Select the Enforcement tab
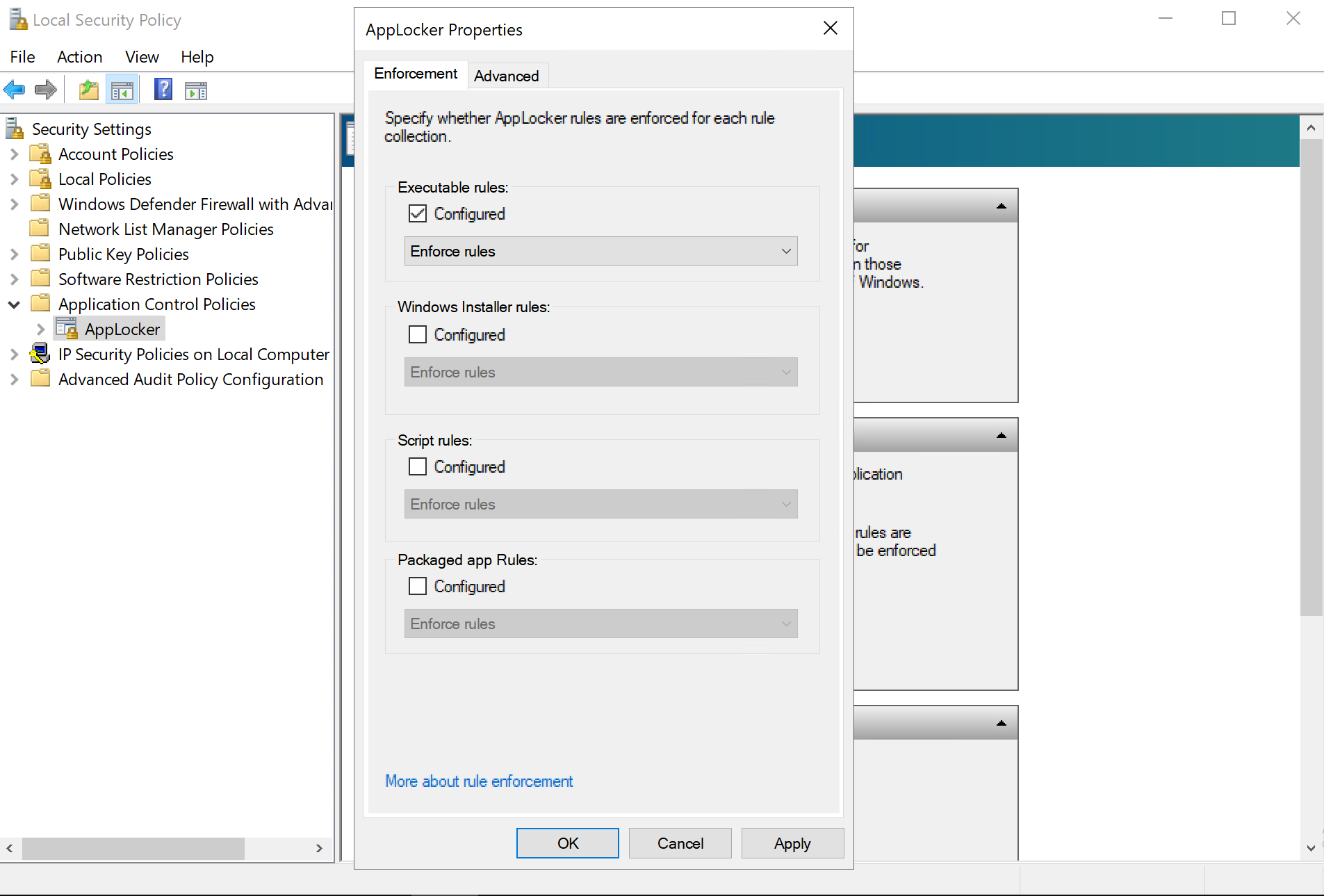The height and width of the screenshot is (896, 1324). coord(416,74)
